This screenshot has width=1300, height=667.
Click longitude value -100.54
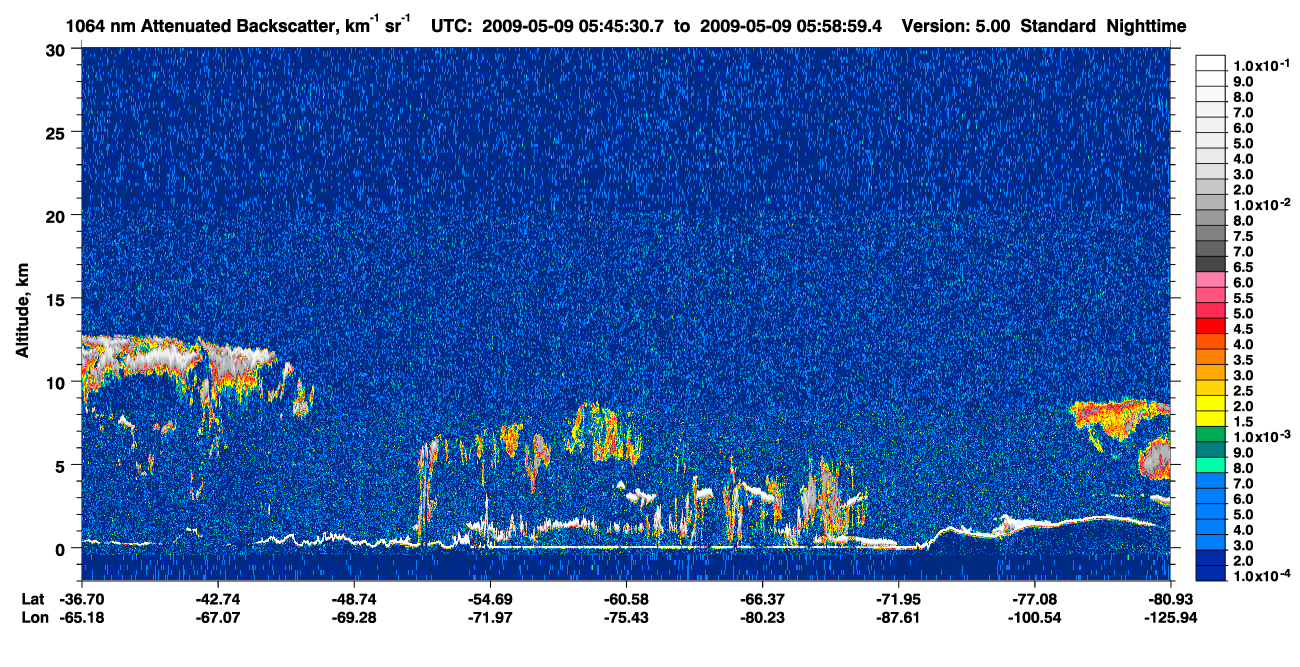point(1035,617)
